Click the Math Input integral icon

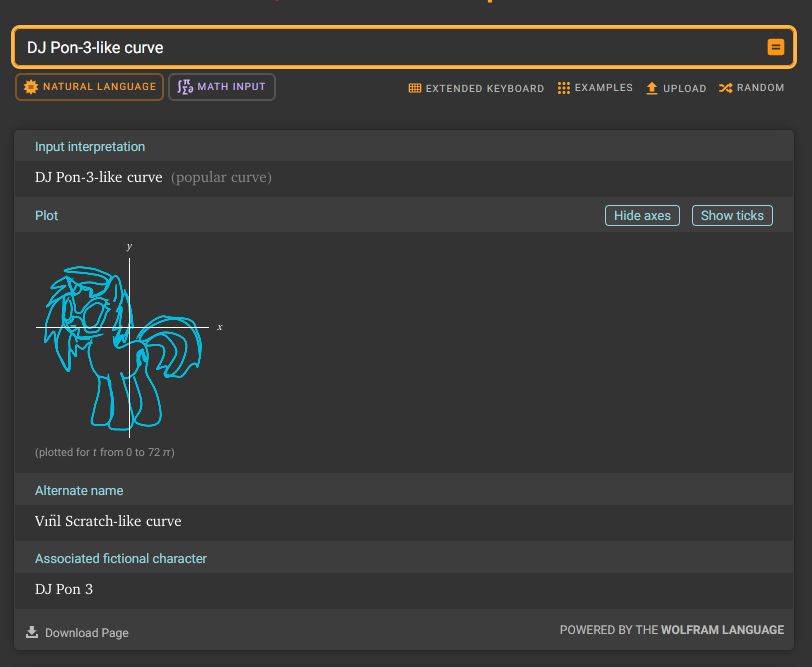185,87
